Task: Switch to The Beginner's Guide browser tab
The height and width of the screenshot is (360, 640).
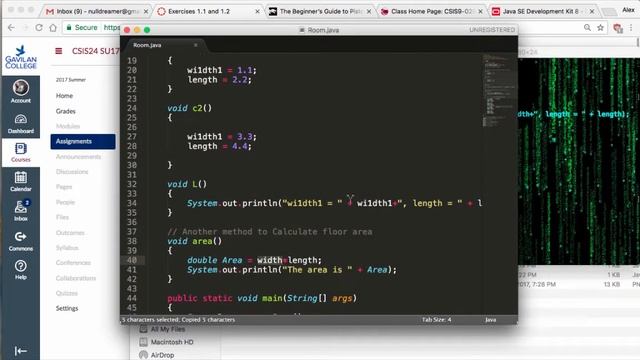Action: [320, 11]
